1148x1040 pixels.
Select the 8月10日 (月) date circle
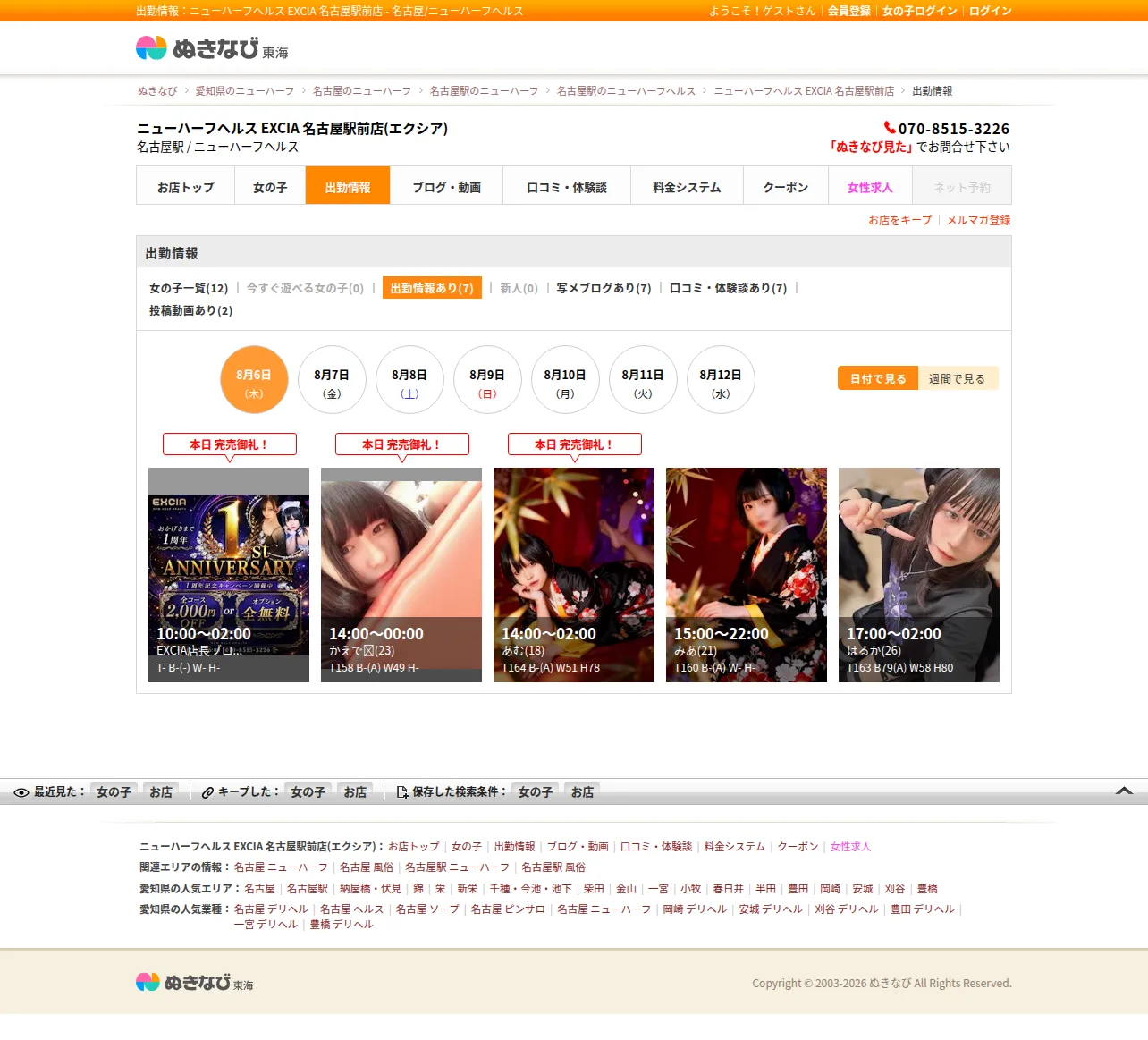coord(565,380)
